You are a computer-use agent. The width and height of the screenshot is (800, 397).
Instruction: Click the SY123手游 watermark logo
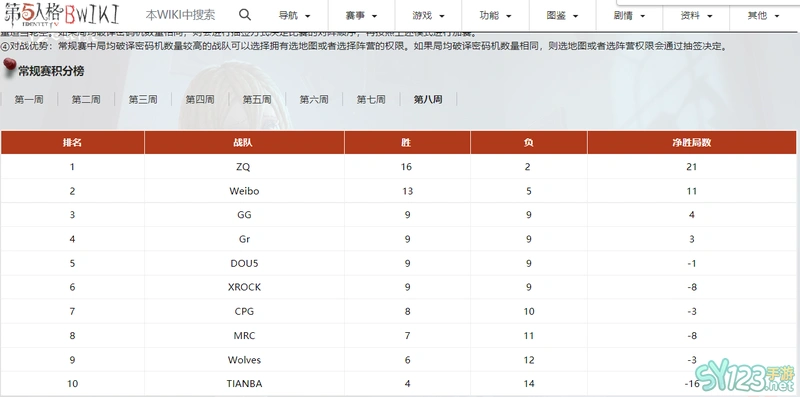(x=744, y=378)
